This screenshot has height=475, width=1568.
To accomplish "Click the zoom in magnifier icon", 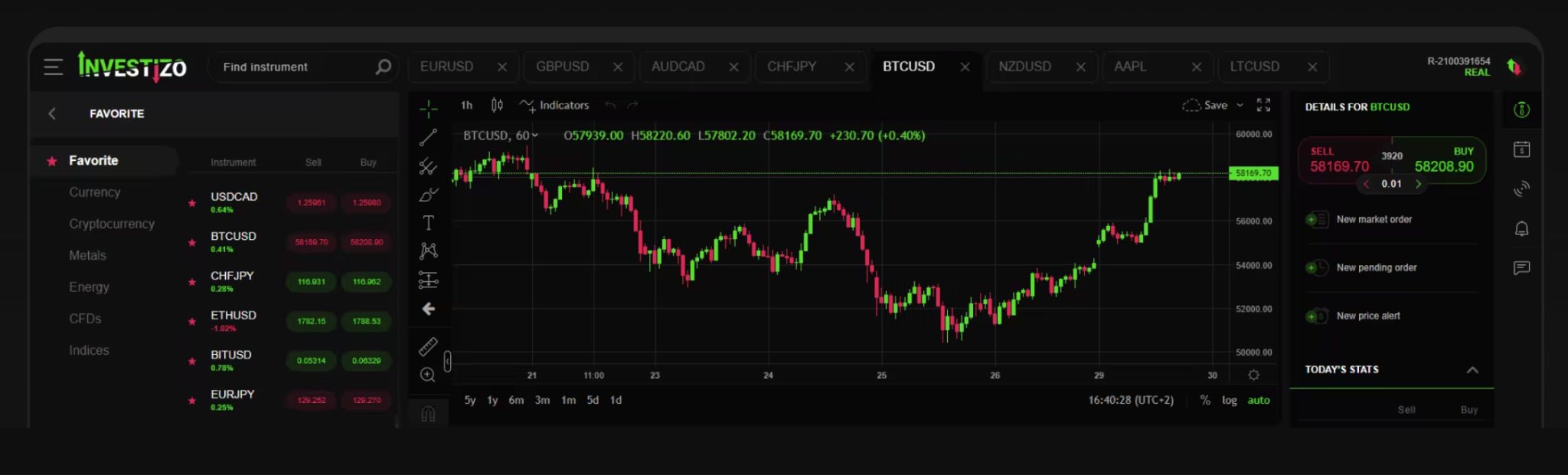I will pos(428,375).
